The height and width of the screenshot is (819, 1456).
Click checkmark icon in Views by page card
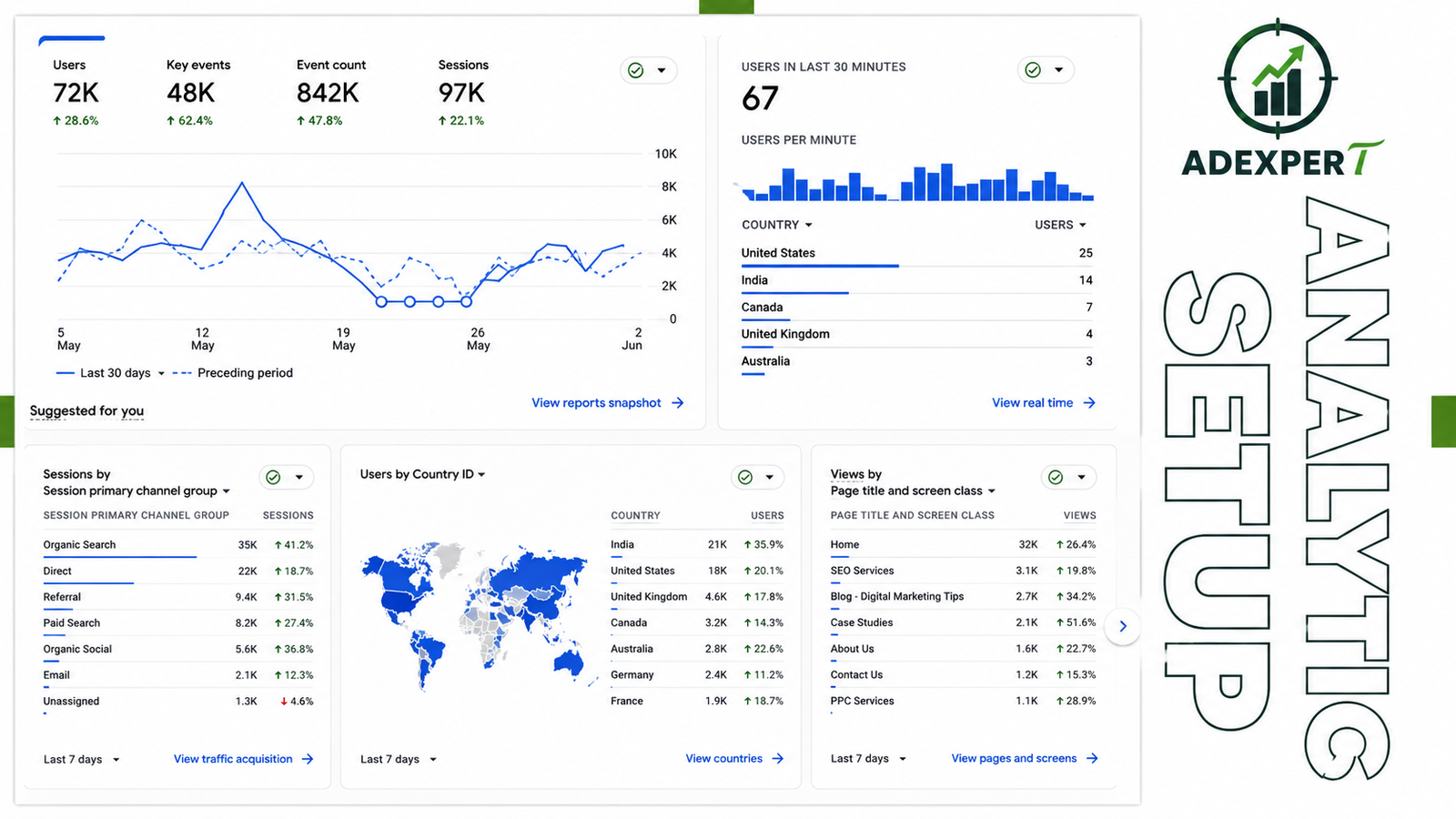point(1056,477)
